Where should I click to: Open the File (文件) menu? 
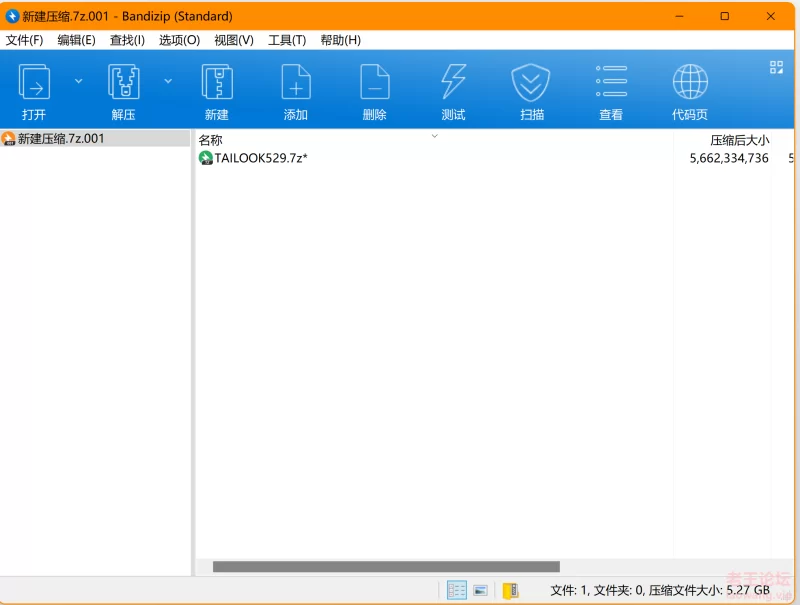24,40
